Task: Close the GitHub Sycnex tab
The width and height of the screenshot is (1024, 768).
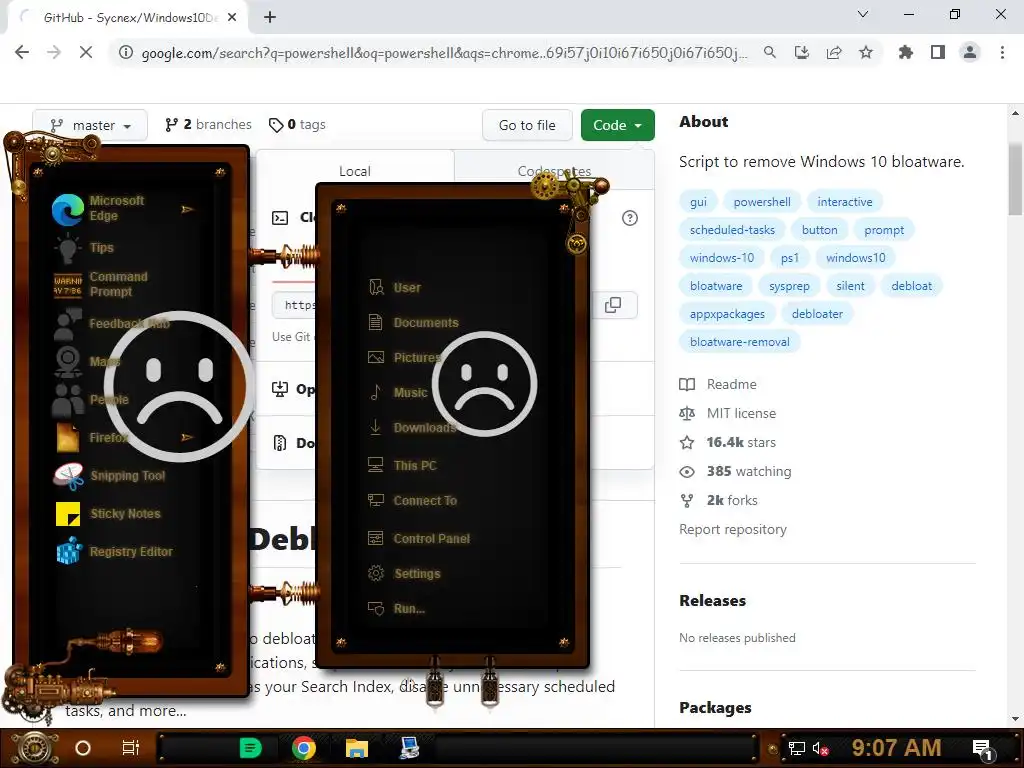Action: pyautogui.click(x=232, y=17)
